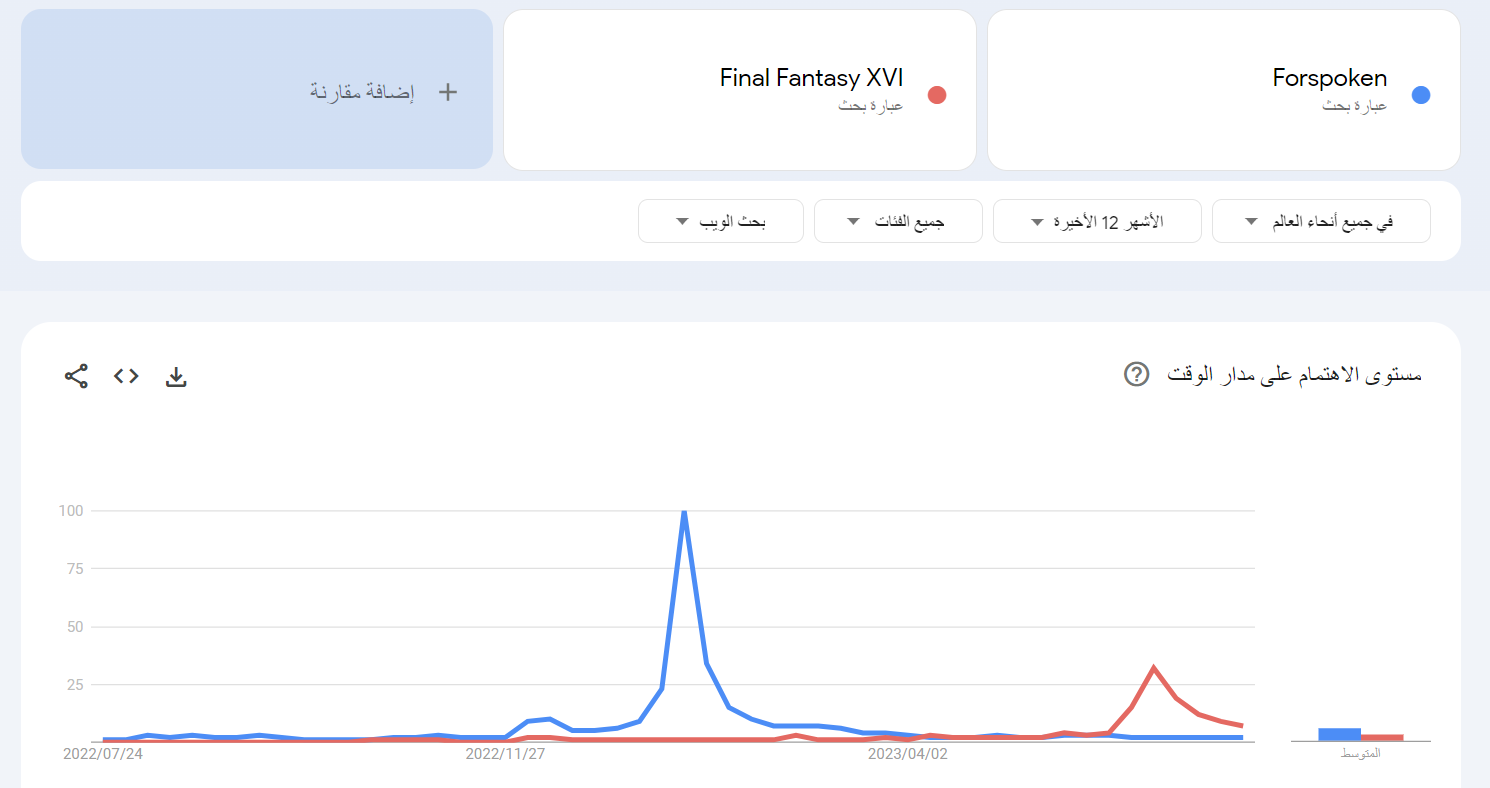Image resolution: width=1490 pixels, height=788 pixels.
Task: Open the all categories dropdown
Action: (898, 221)
